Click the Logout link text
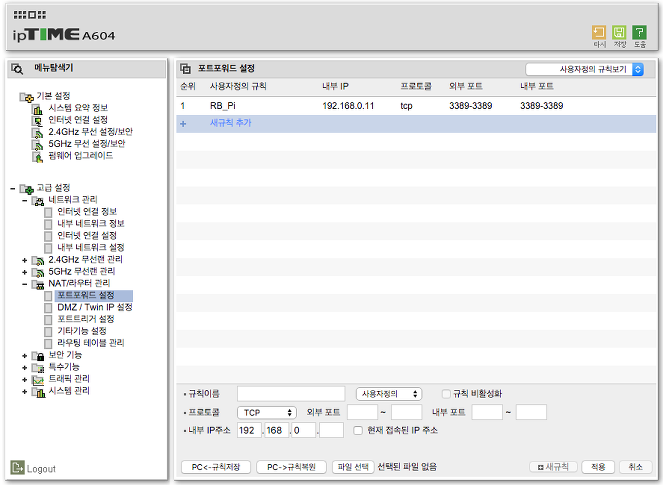Screen dimensions: 663x485 41,469
